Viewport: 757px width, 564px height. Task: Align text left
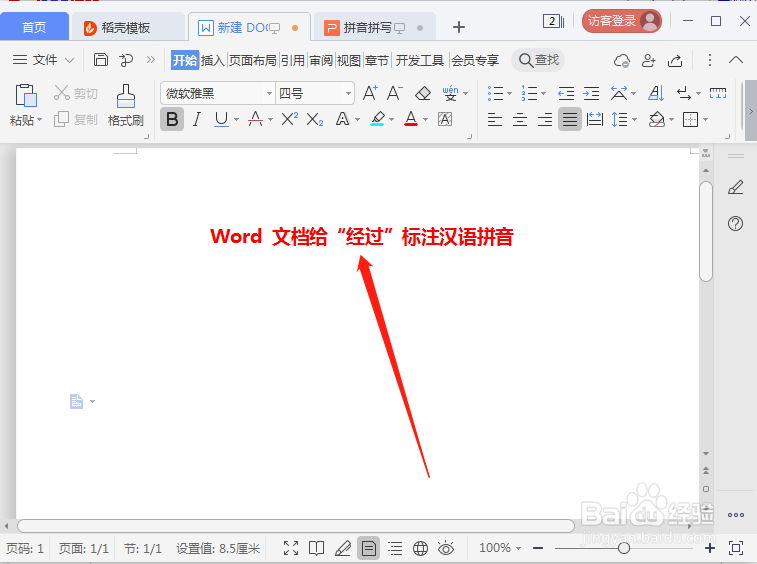[495, 119]
